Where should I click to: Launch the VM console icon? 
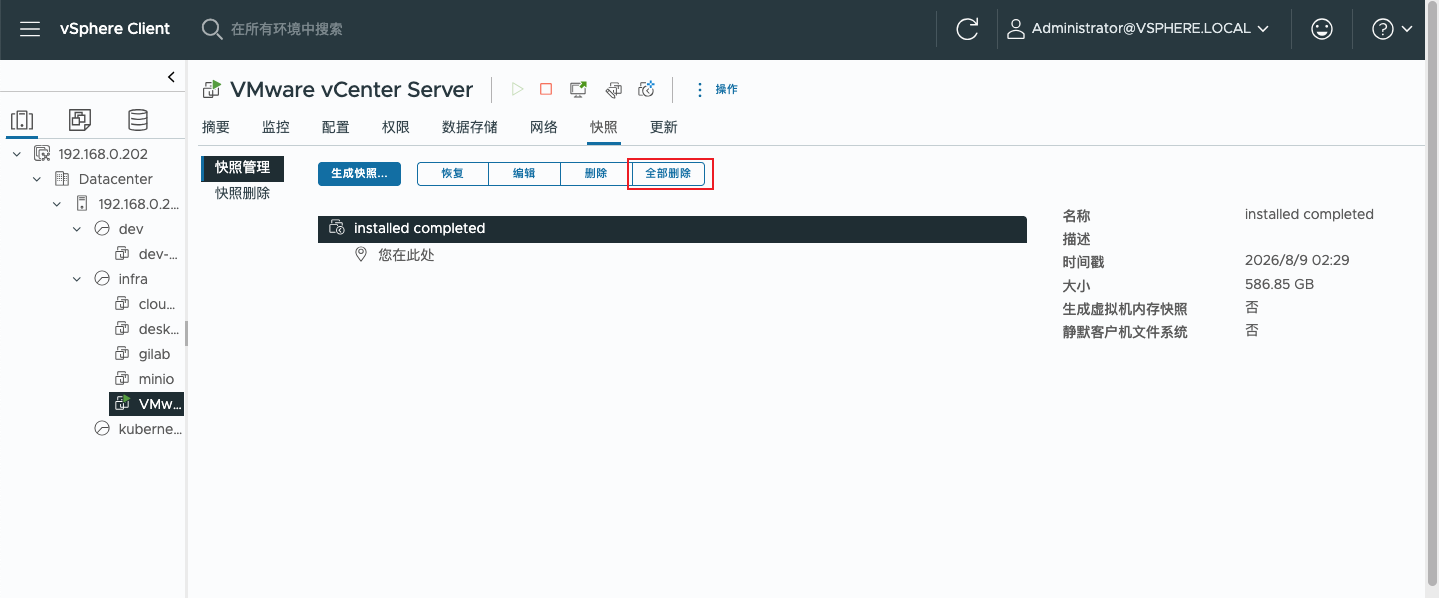(578, 89)
